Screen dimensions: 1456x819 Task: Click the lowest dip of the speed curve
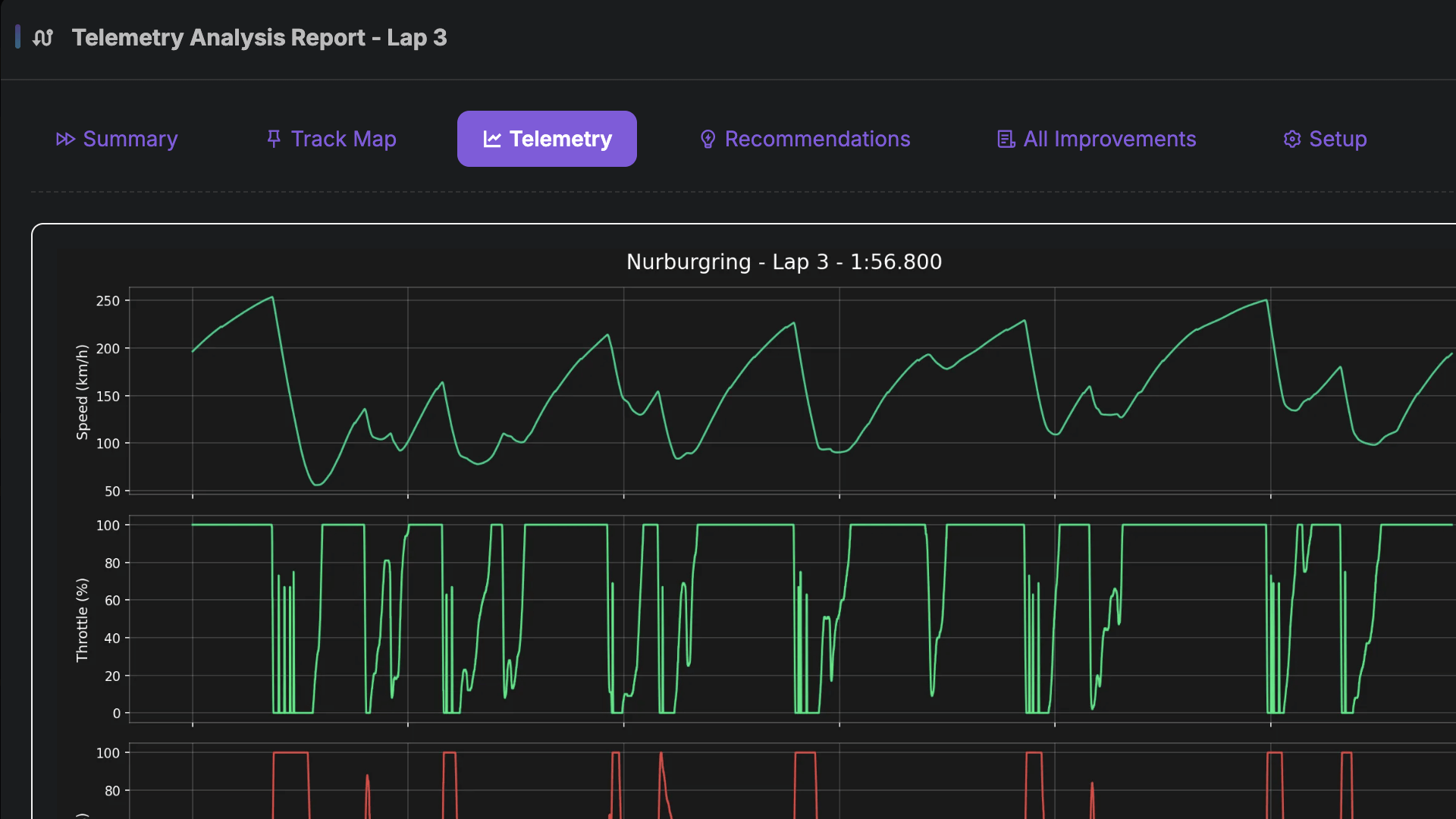[318, 484]
